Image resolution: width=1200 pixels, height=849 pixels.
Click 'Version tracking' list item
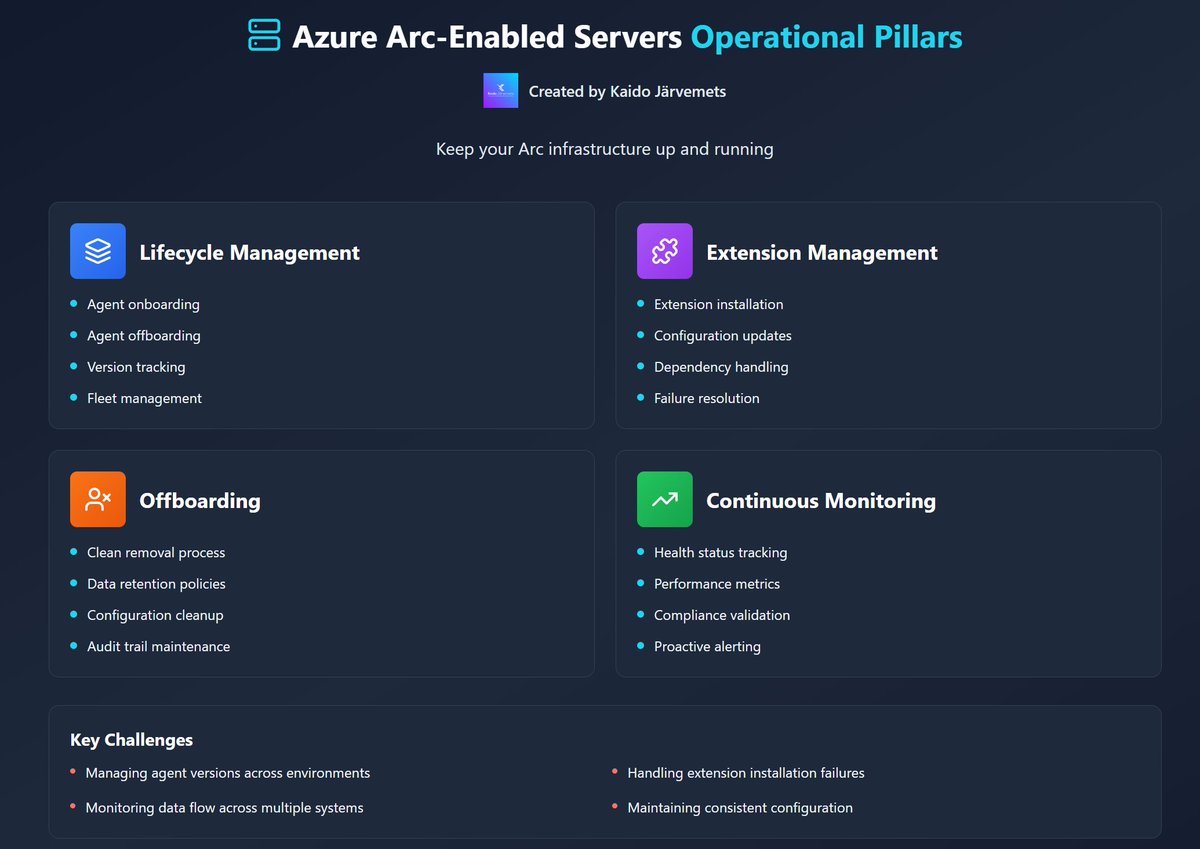(136, 367)
